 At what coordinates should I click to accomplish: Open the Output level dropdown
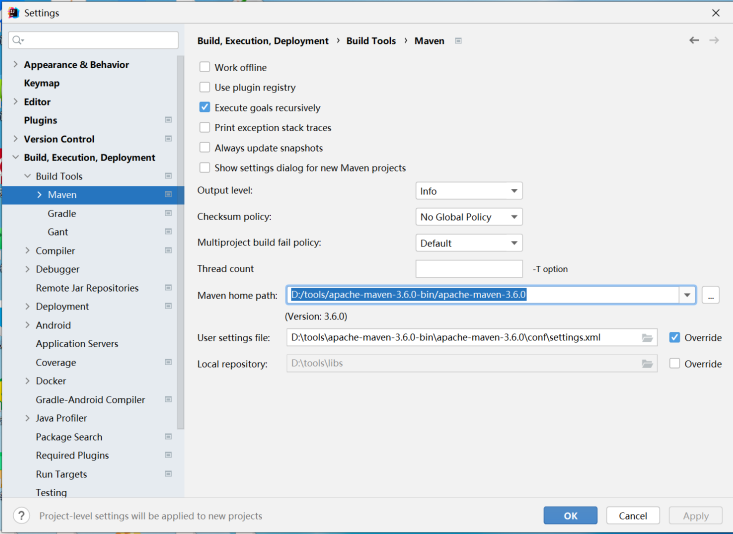(469, 191)
